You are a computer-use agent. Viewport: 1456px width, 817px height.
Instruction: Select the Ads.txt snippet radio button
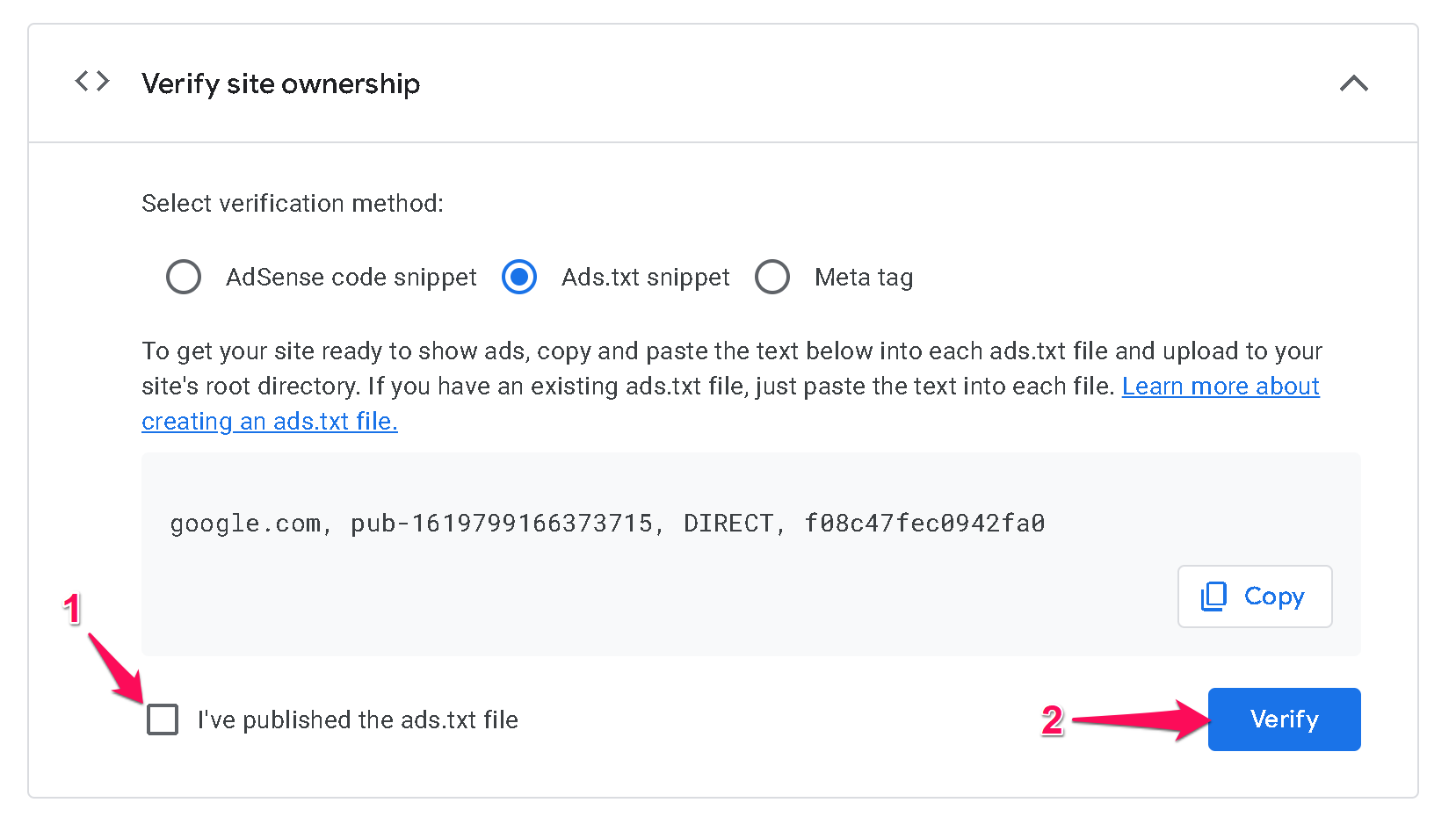[x=519, y=277]
